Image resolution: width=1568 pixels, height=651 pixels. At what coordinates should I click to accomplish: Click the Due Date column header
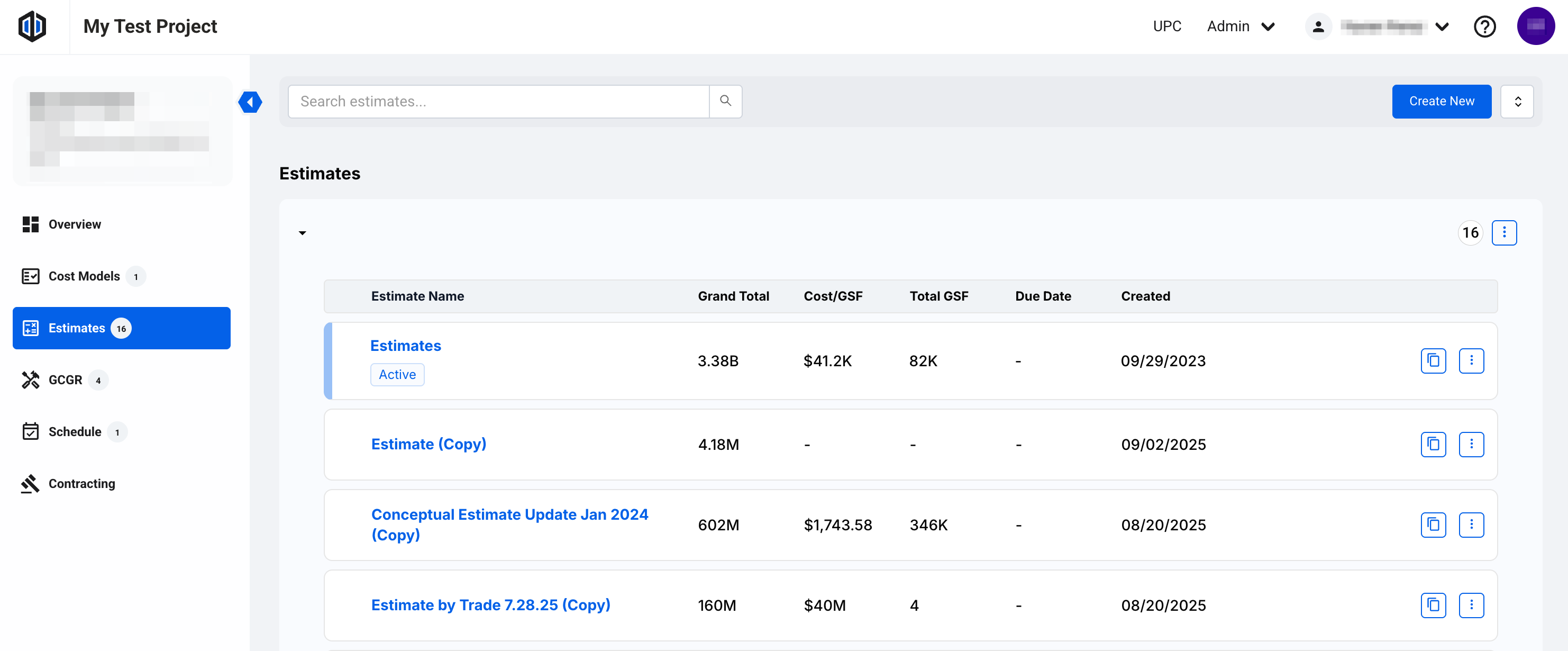(x=1043, y=296)
